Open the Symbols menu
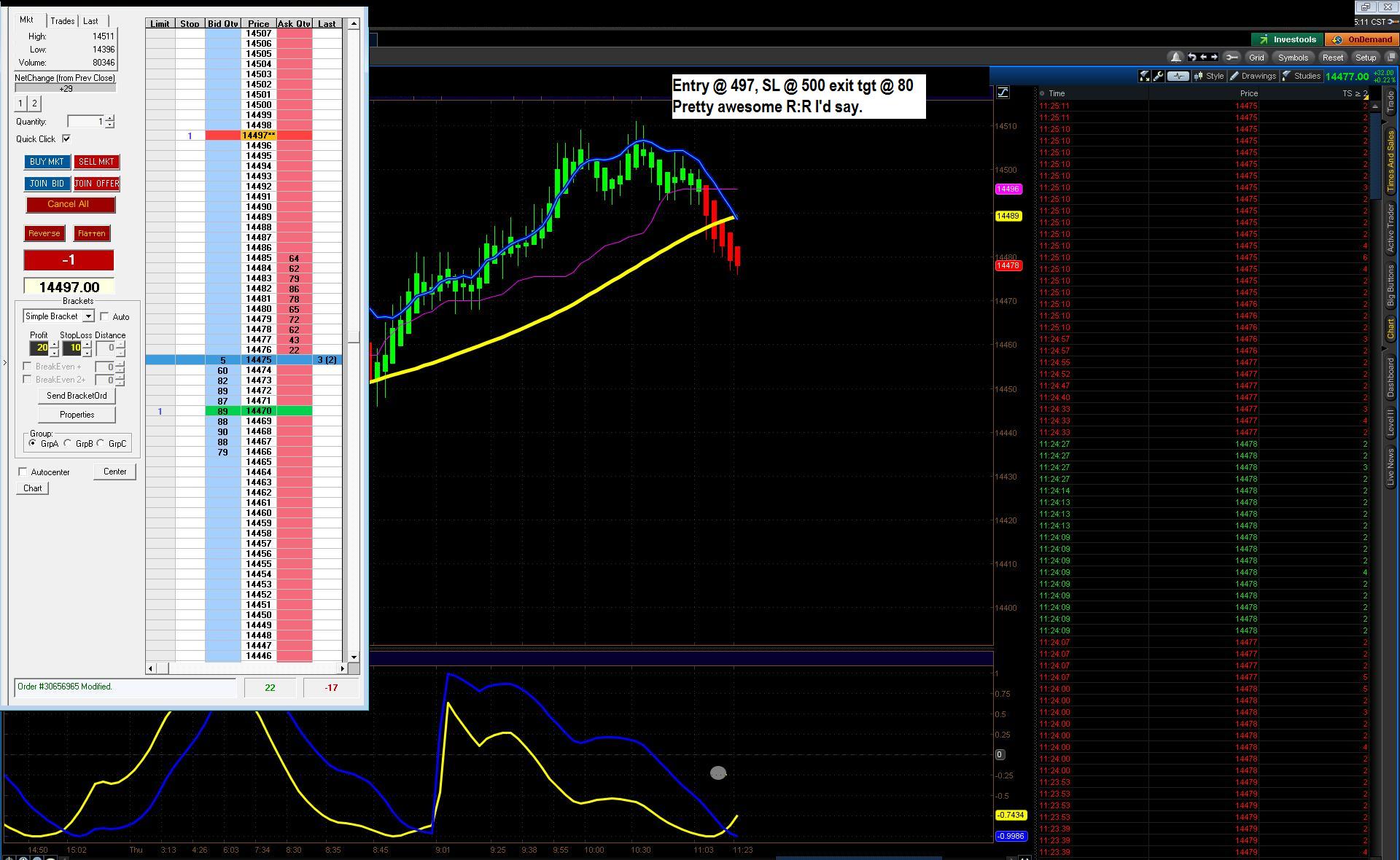The width and height of the screenshot is (1400, 860). coord(1293,58)
